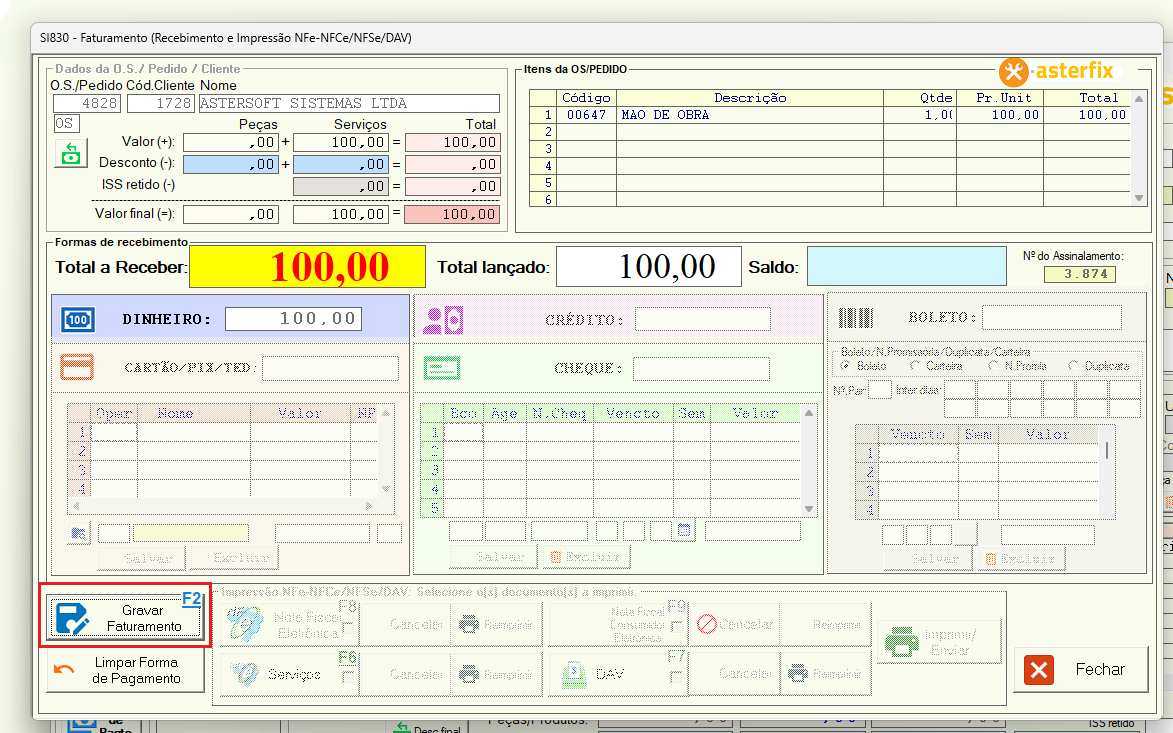Click the Salvar button under the cheque table
This screenshot has width=1173, height=733.
494,556
